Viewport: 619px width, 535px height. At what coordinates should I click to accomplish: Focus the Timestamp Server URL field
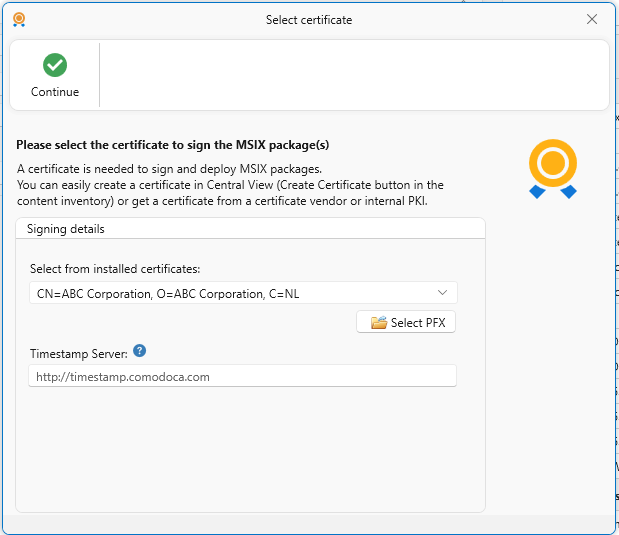tap(242, 376)
